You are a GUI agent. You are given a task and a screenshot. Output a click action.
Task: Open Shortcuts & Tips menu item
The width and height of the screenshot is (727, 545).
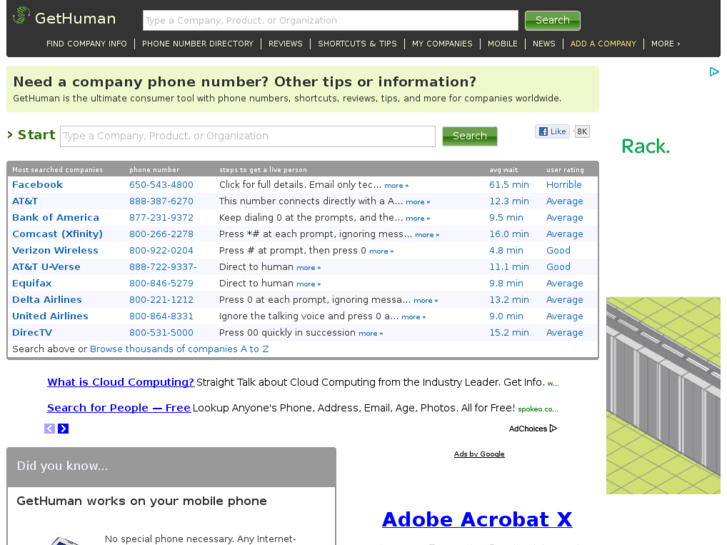357,44
